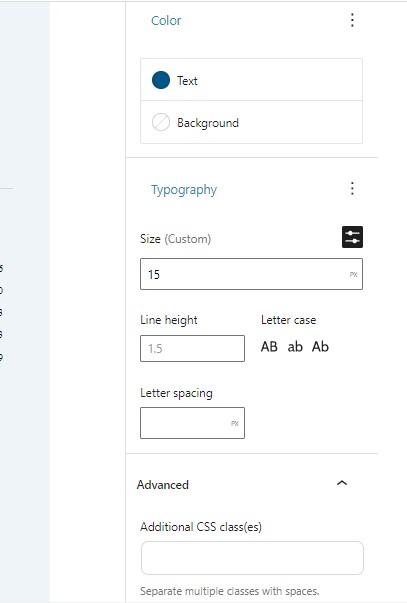Apply capitalize Ab letter case
The height and width of the screenshot is (603, 407).
pyautogui.click(x=320, y=346)
